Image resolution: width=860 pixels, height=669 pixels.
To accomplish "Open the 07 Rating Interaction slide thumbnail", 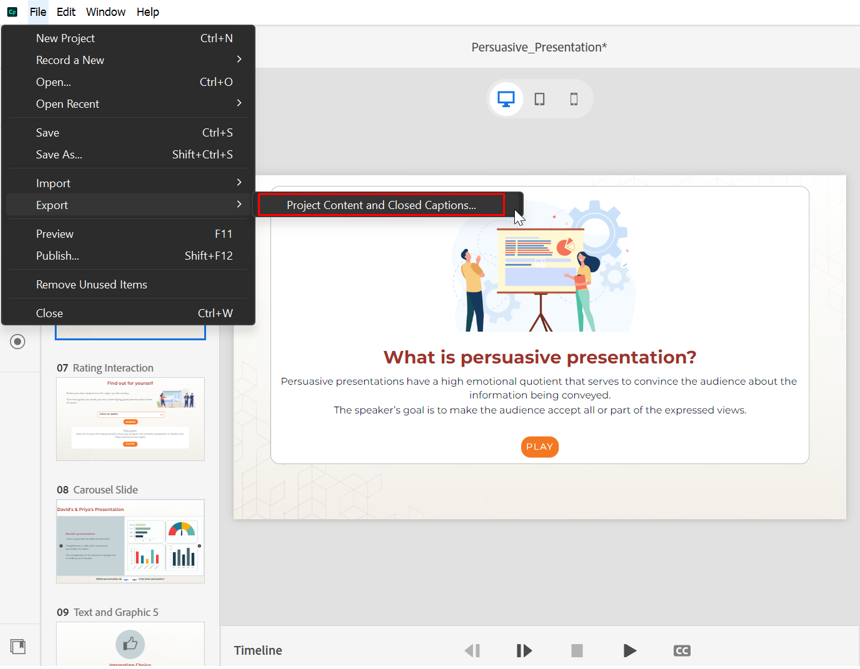I will (130, 419).
